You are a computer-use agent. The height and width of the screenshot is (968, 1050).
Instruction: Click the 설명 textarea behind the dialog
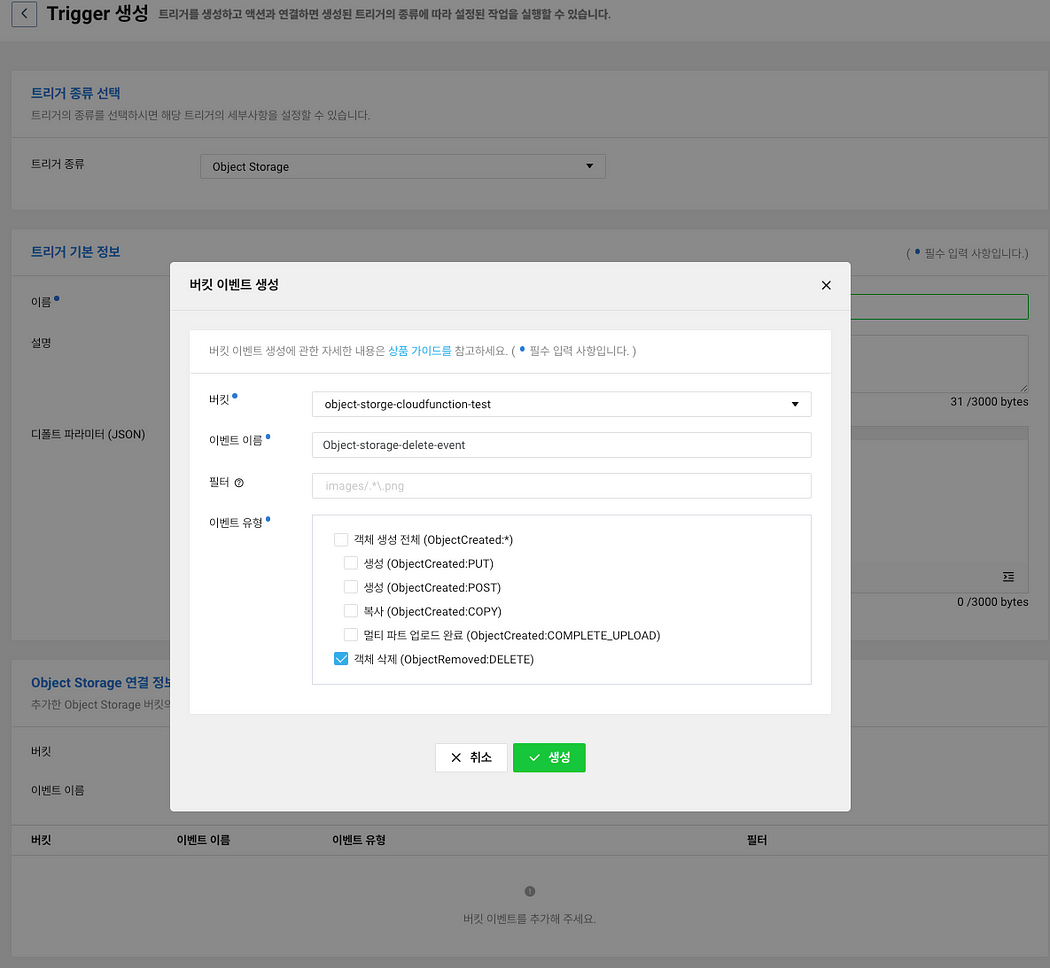point(940,364)
